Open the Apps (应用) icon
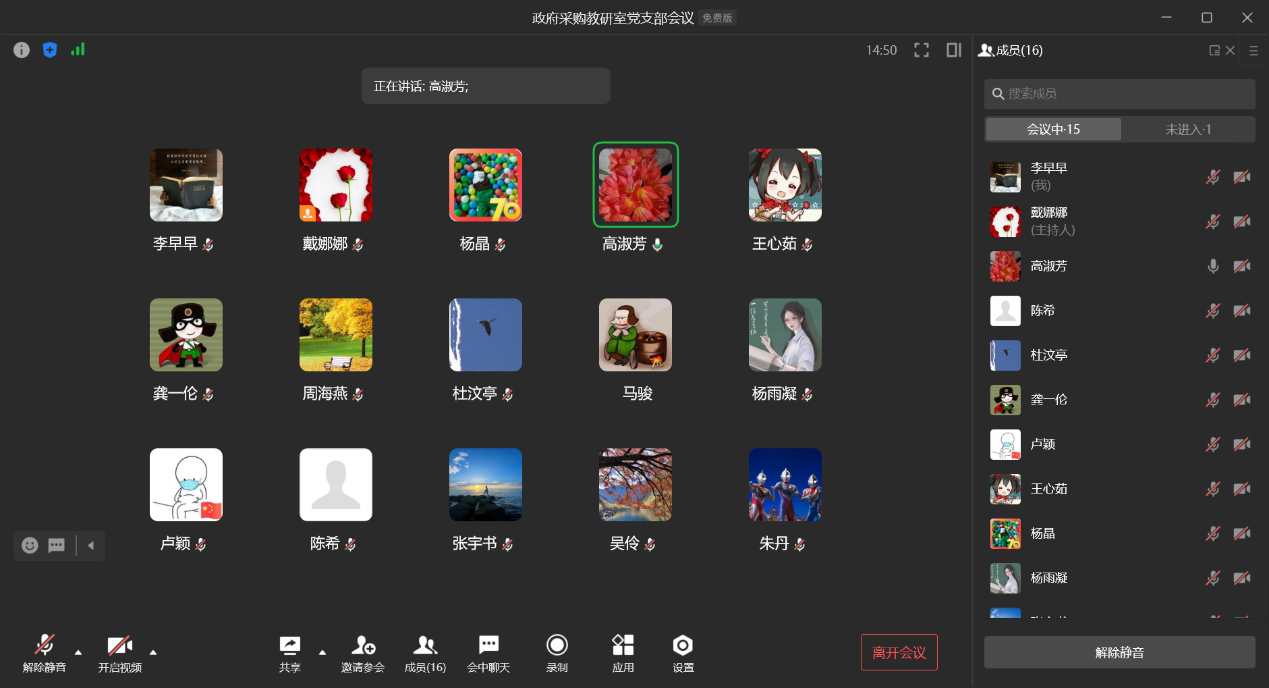Image resolution: width=1269 pixels, height=688 pixels. tap(623, 652)
